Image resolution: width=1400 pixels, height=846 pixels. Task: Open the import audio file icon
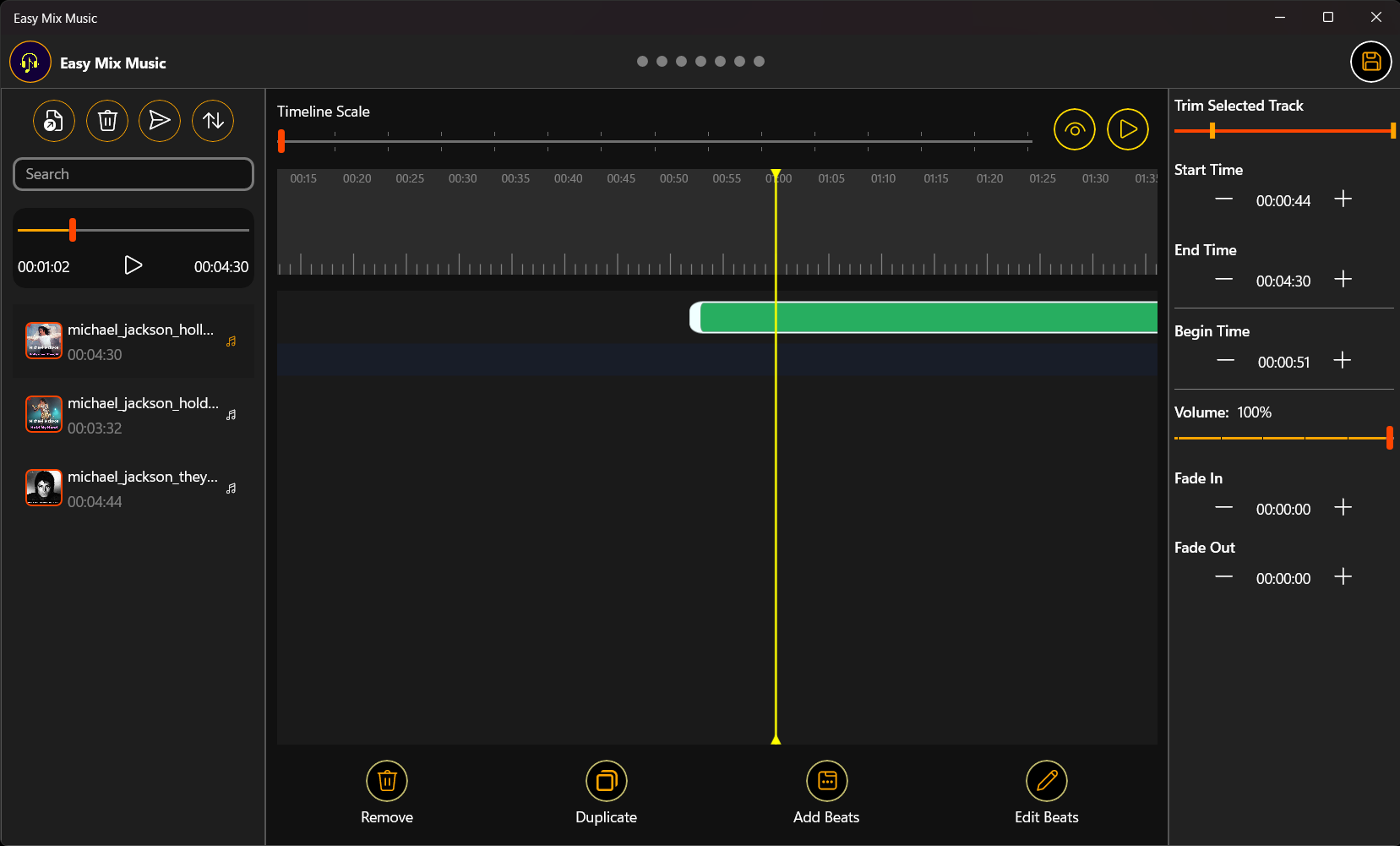point(53,121)
